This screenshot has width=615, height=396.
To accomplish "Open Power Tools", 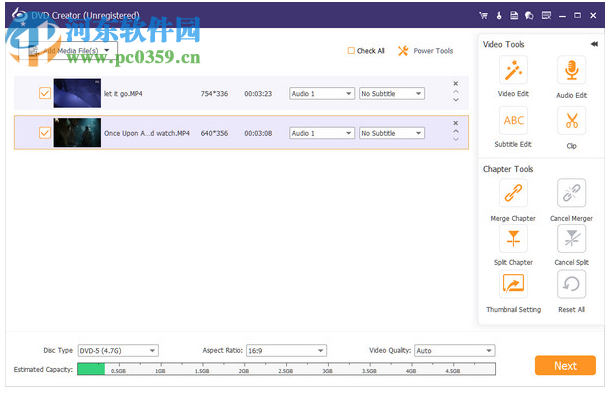I will [x=426, y=51].
